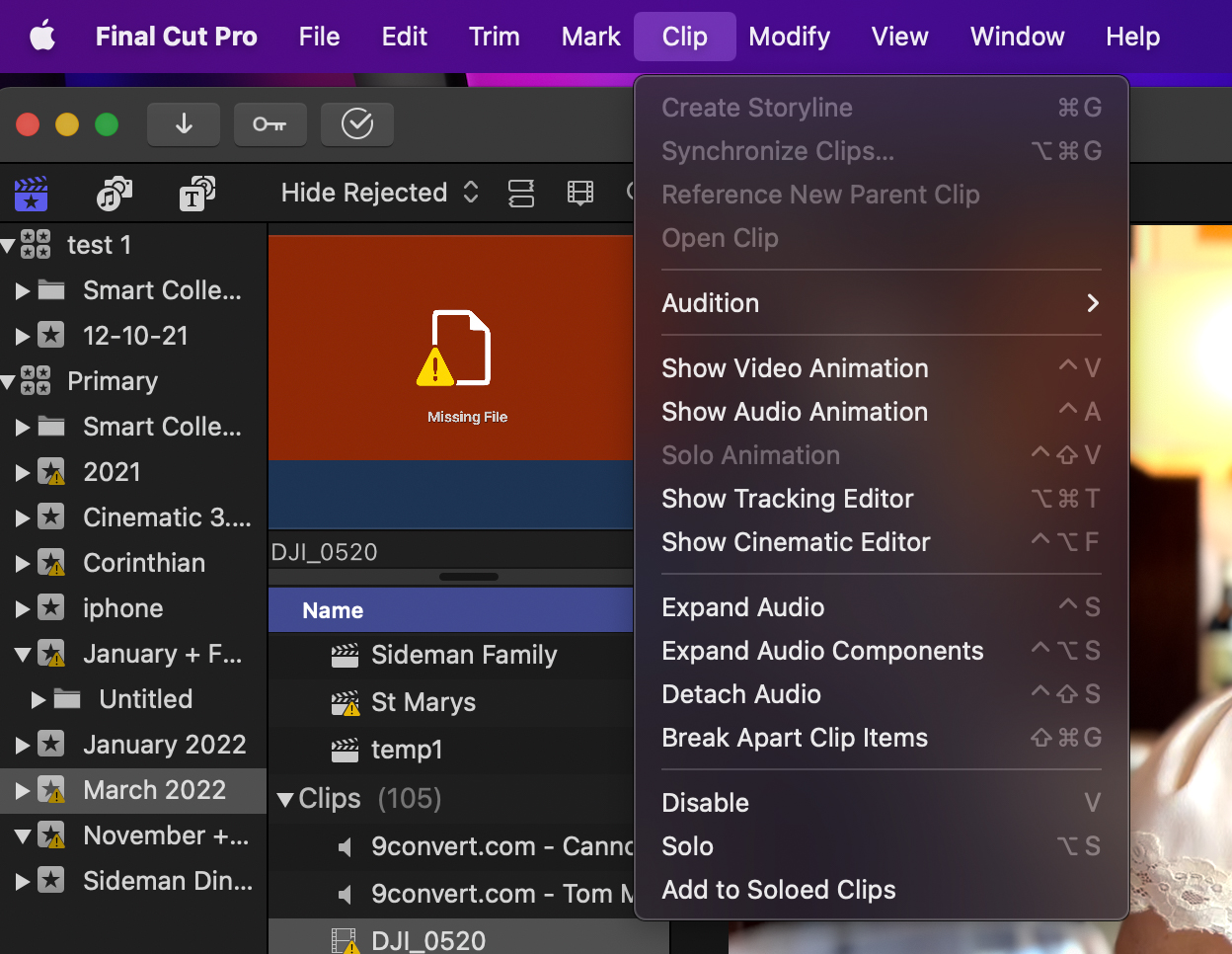Disable the selected clip
The image size is (1232, 954).
coord(705,802)
